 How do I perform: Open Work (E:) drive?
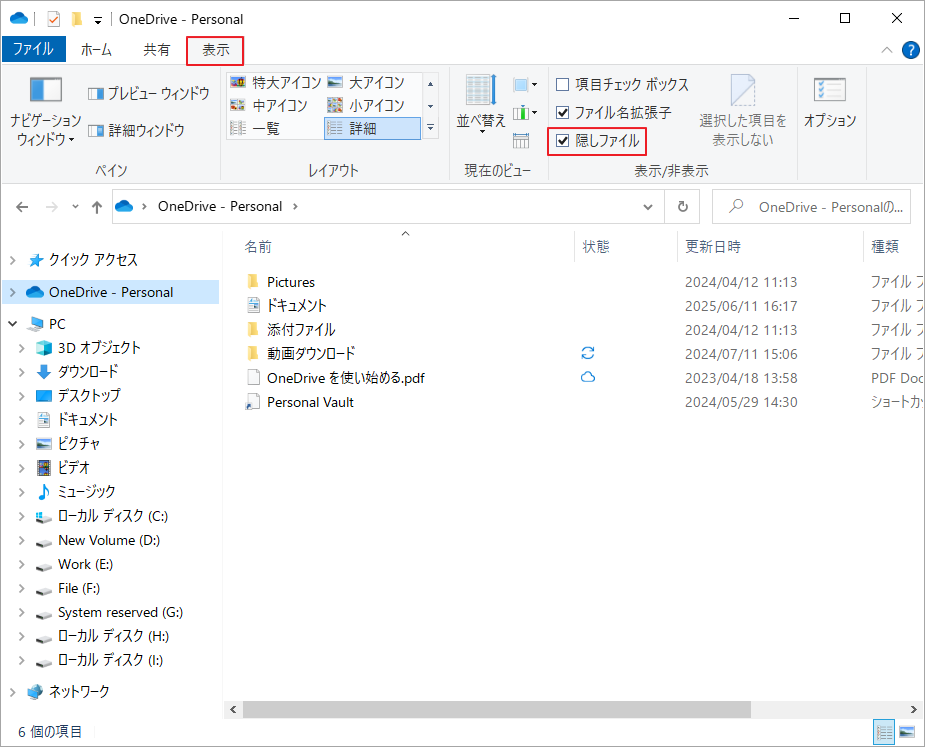pos(86,565)
